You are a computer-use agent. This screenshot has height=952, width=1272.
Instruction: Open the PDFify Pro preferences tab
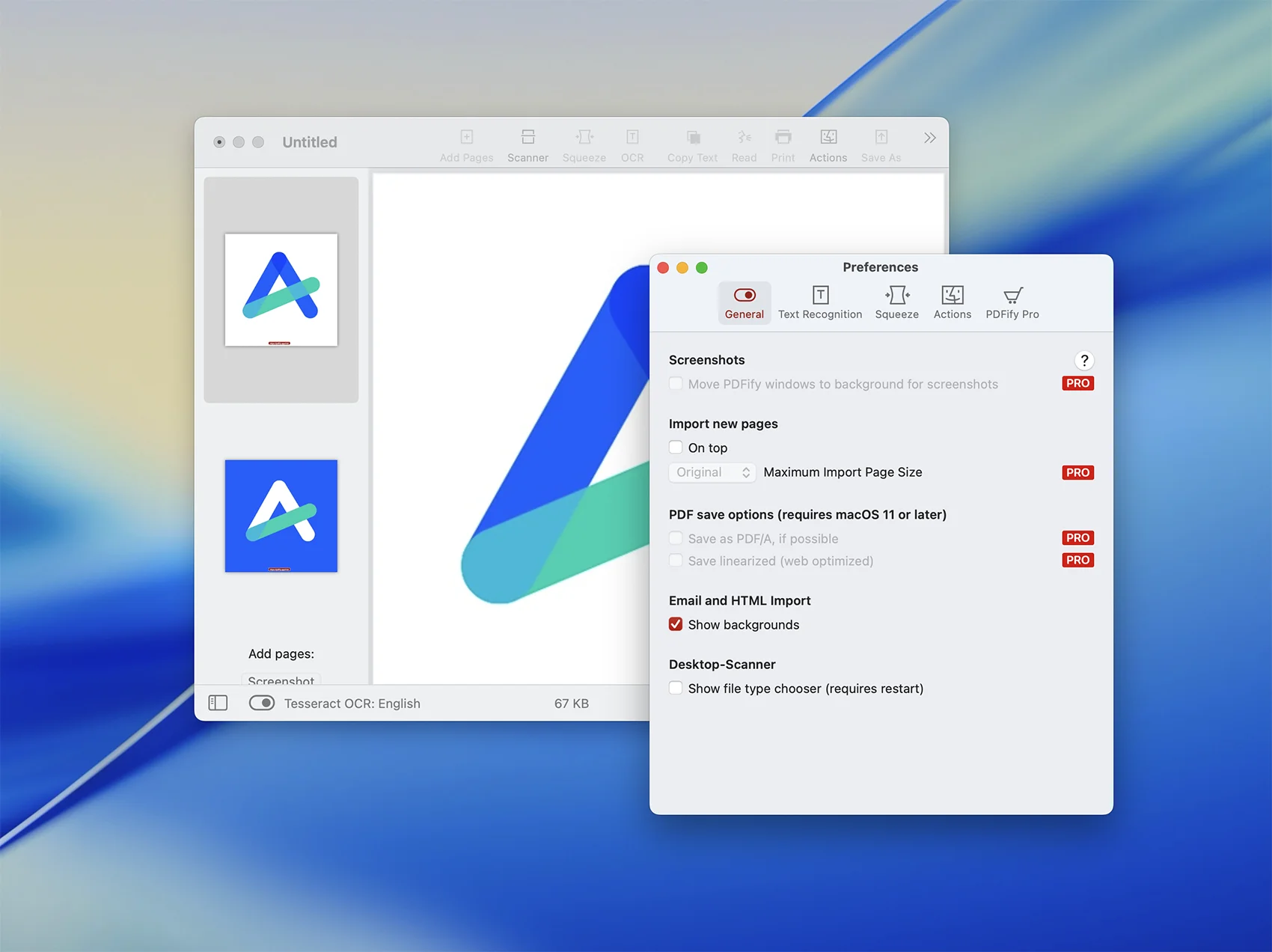pos(1012,302)
